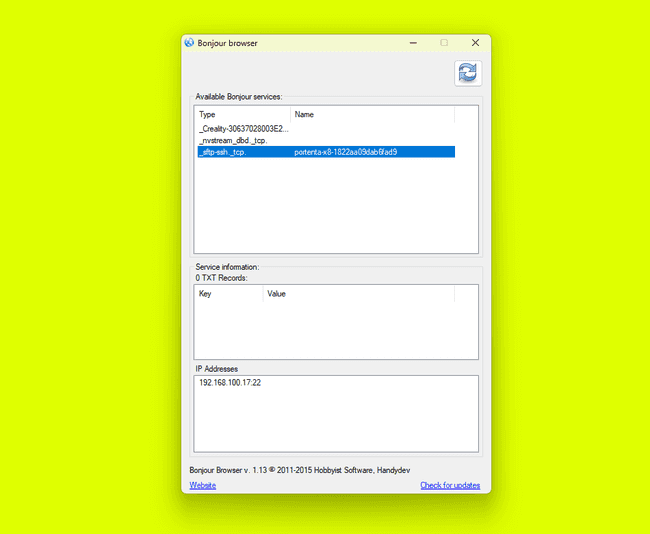
Task: Click empty area of the TXT Records list
Action: (x=336, y=330)
